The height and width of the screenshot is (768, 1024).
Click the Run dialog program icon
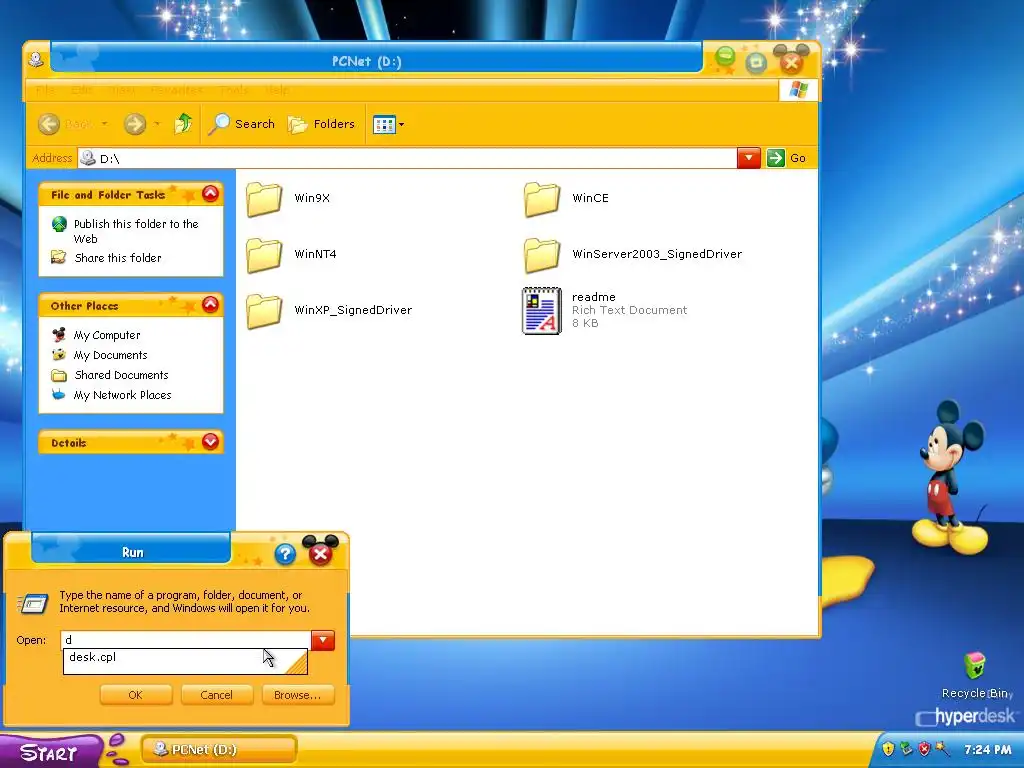(x=33, y=603)
